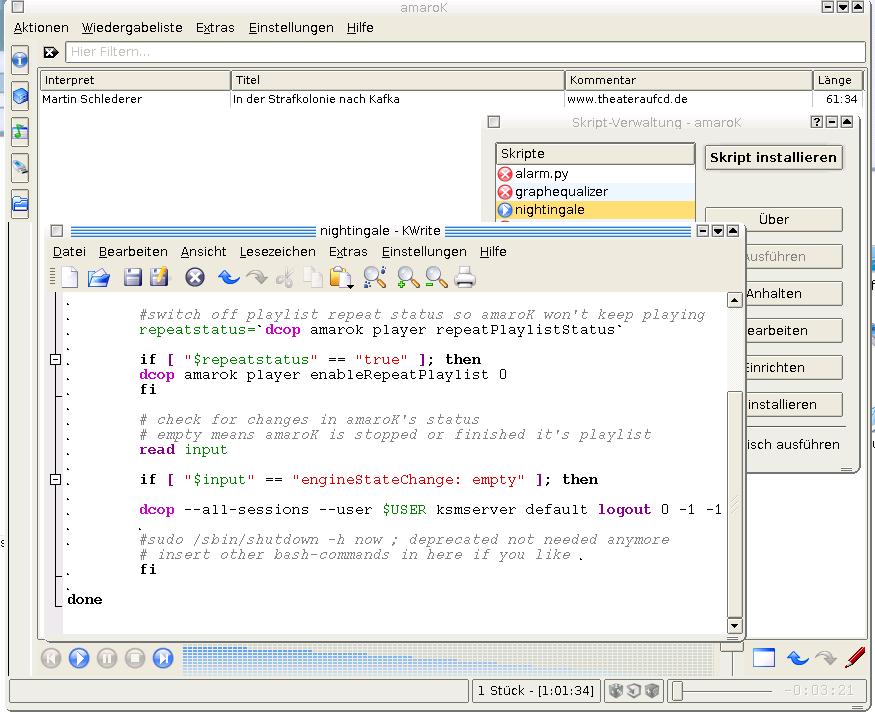Open amaroK Extras menu
Viewport: 875px width, 713px height.
point(215,27)
